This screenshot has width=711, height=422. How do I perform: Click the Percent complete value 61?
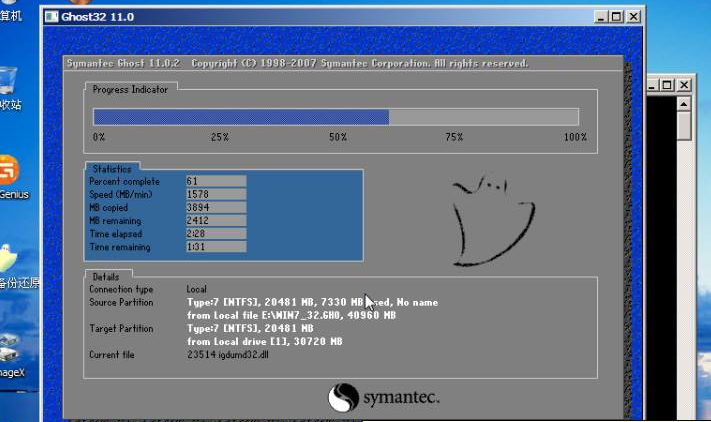tap(216, 181)
